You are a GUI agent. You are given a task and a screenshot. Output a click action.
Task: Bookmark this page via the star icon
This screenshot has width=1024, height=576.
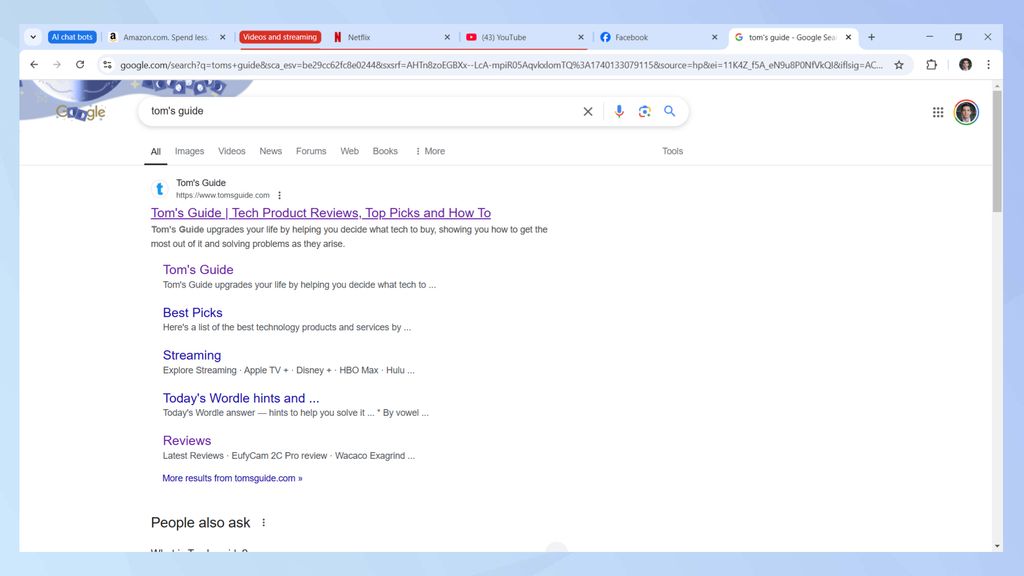click(x=899, y=64)
